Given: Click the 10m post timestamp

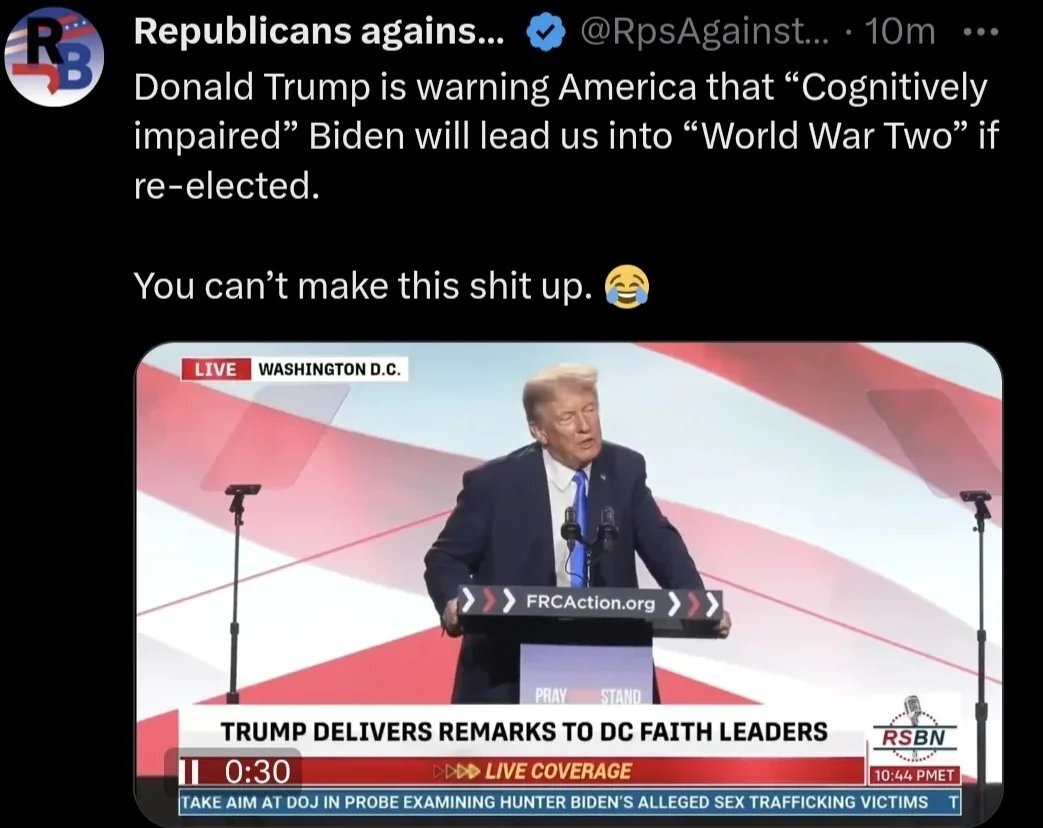Looking at the screenshot, I should coord(900,31).
